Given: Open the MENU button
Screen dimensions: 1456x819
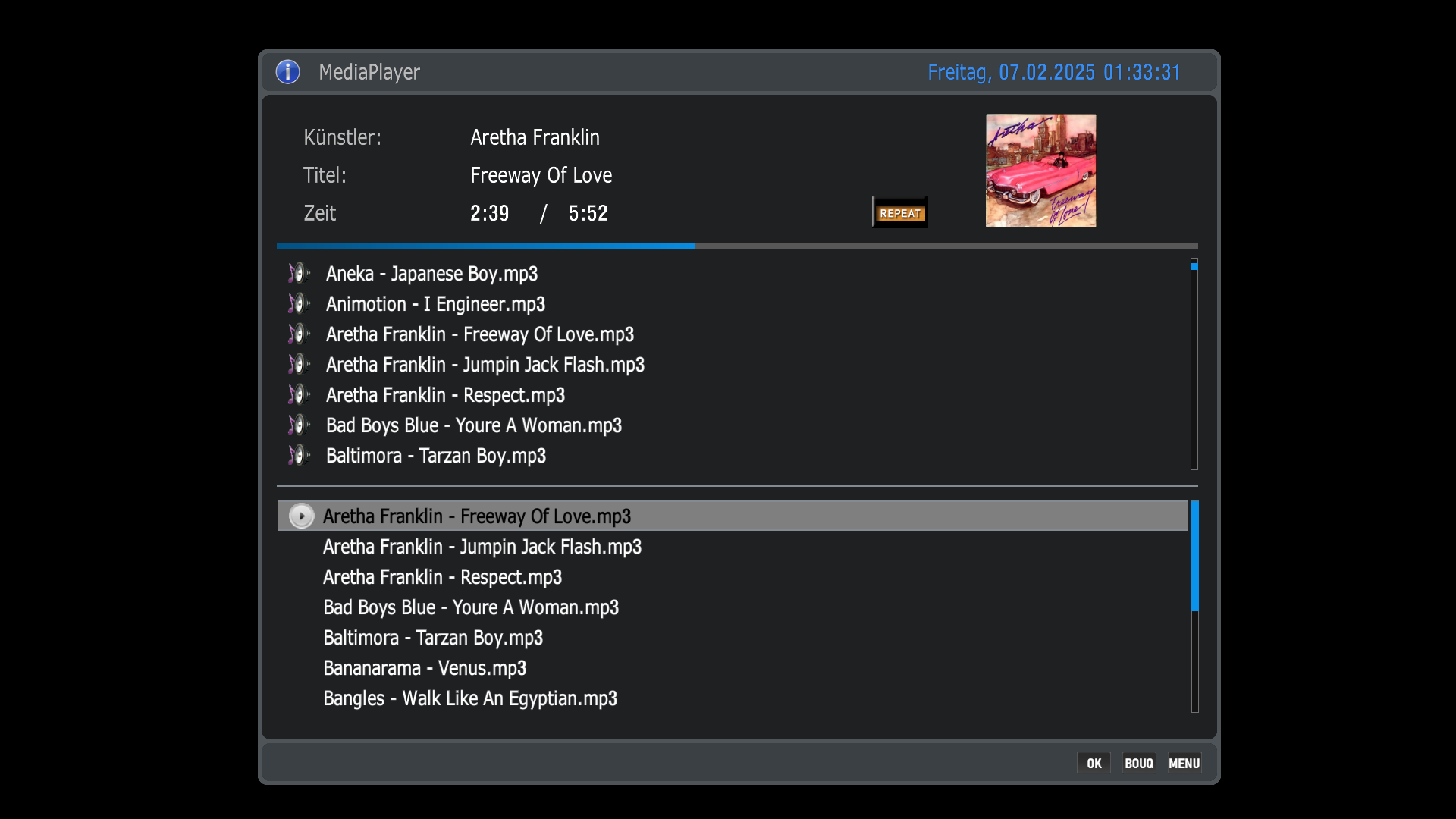Looking at the screenshot, I should [1184, 763].
